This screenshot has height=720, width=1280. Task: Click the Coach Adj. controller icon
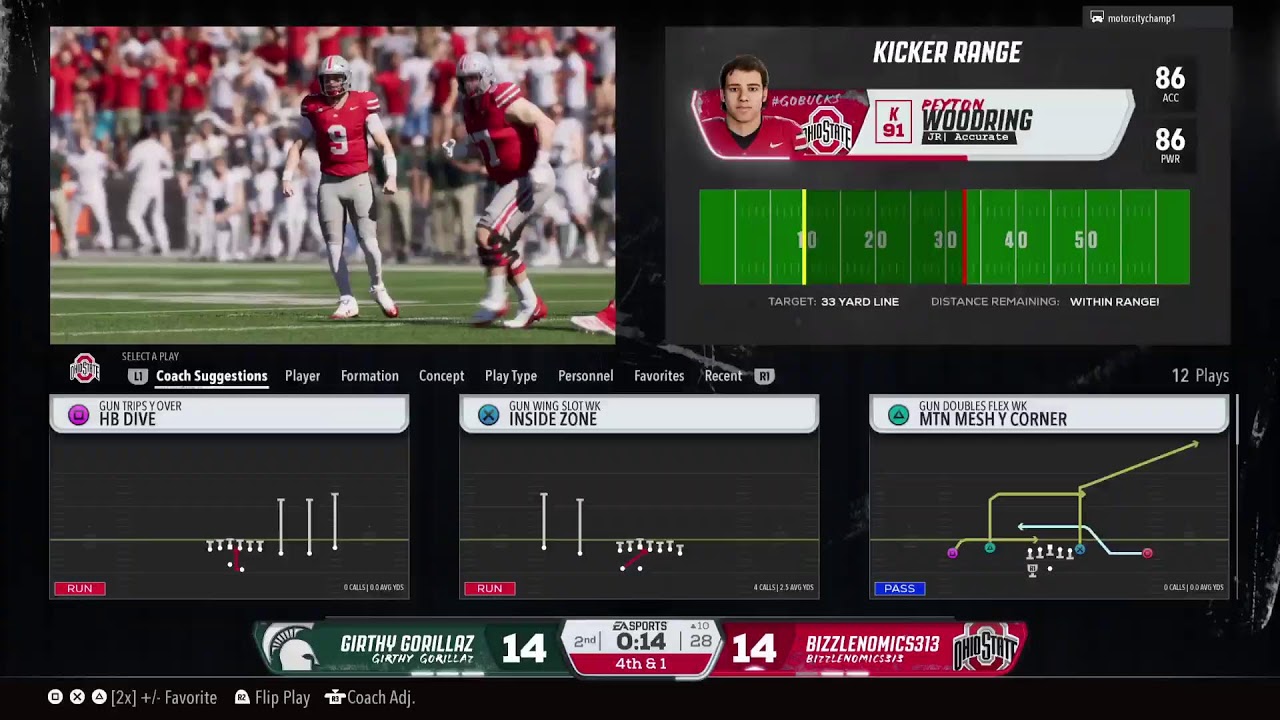[x=335, y=697]
